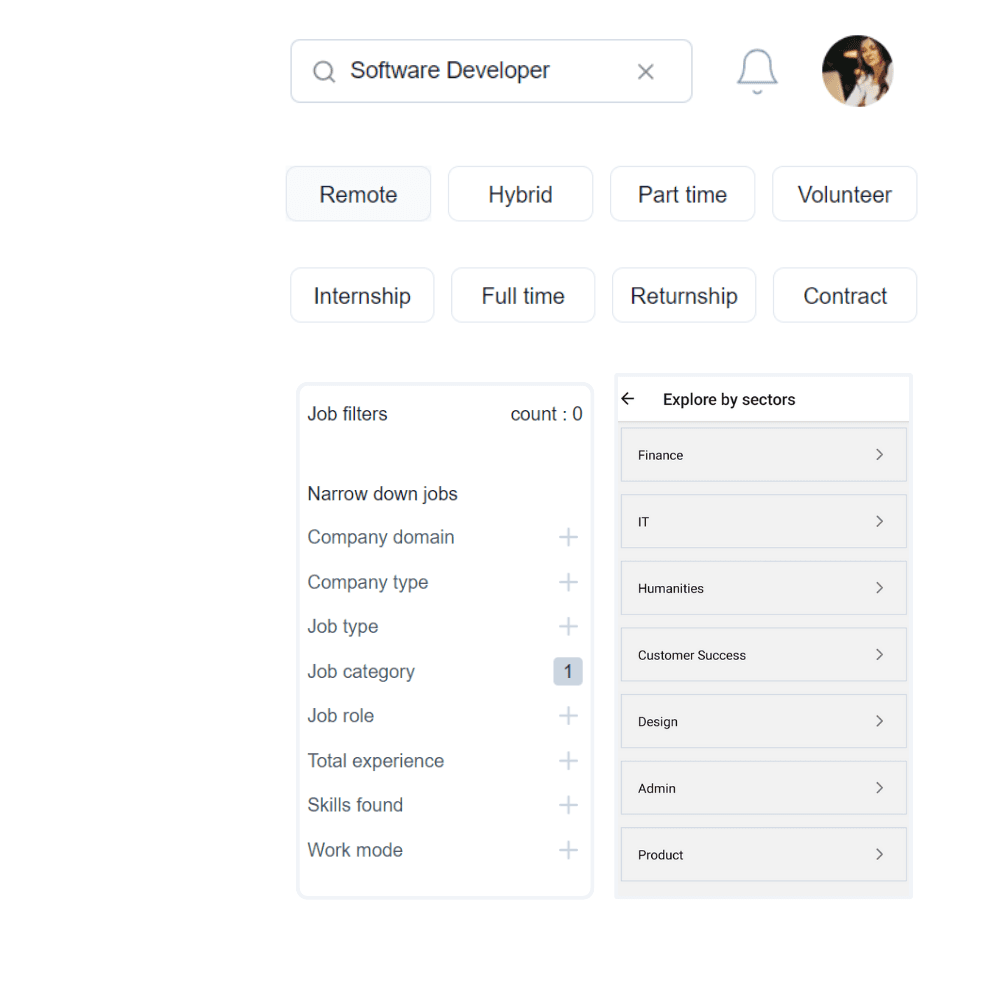Screen dimensions: 1000x1000
Task: Click the plus next to Job type
Action: (x=568, y=627)
